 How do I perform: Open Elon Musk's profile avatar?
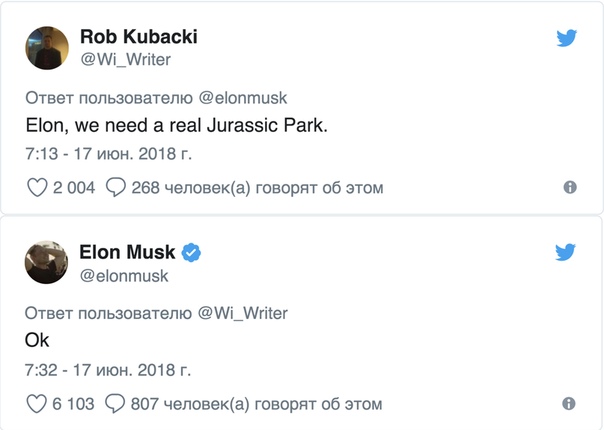click(x=46, y=262)
